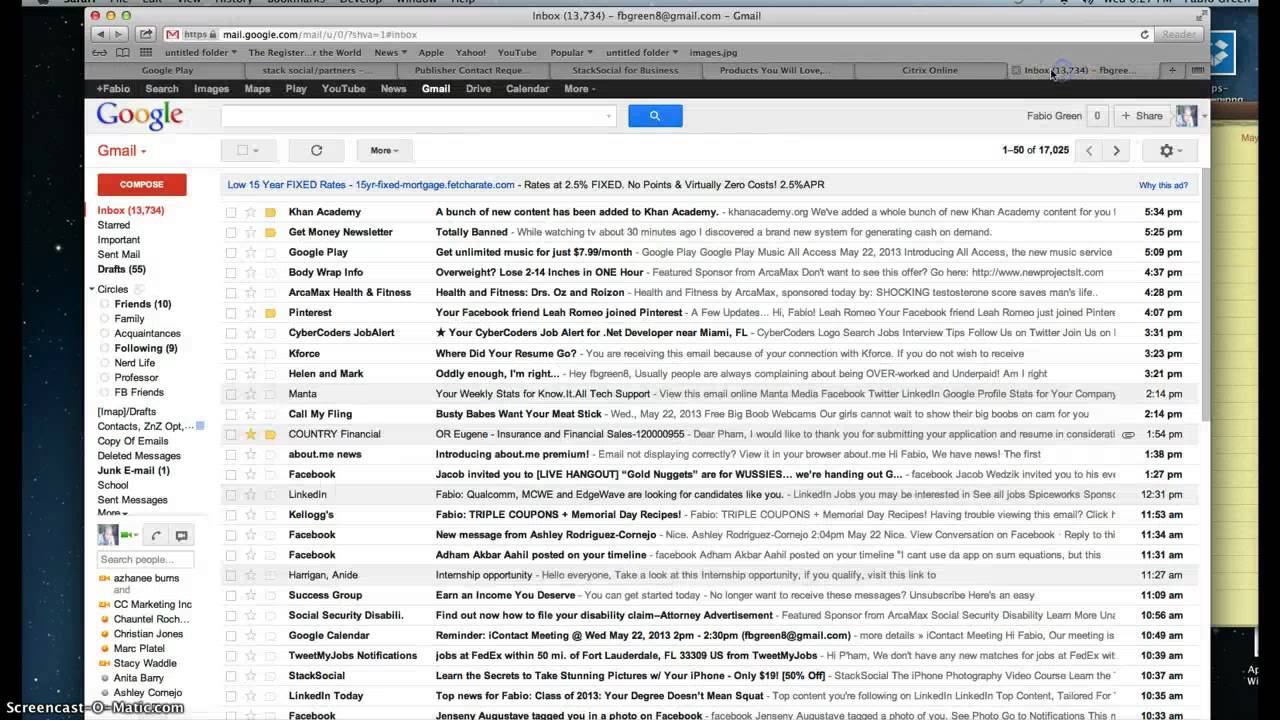The height and width of the screenshot is (720, 1280).
Task: Open a new browser tab plus icon
Action: pyautogui.click(x=1172, y=70)
